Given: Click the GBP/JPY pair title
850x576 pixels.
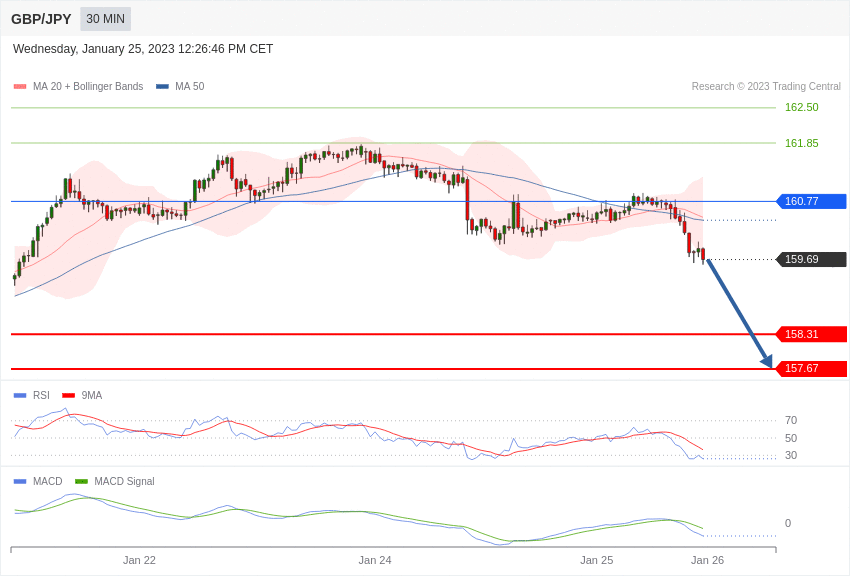Looking at the screenshot, I should [41, 19].
